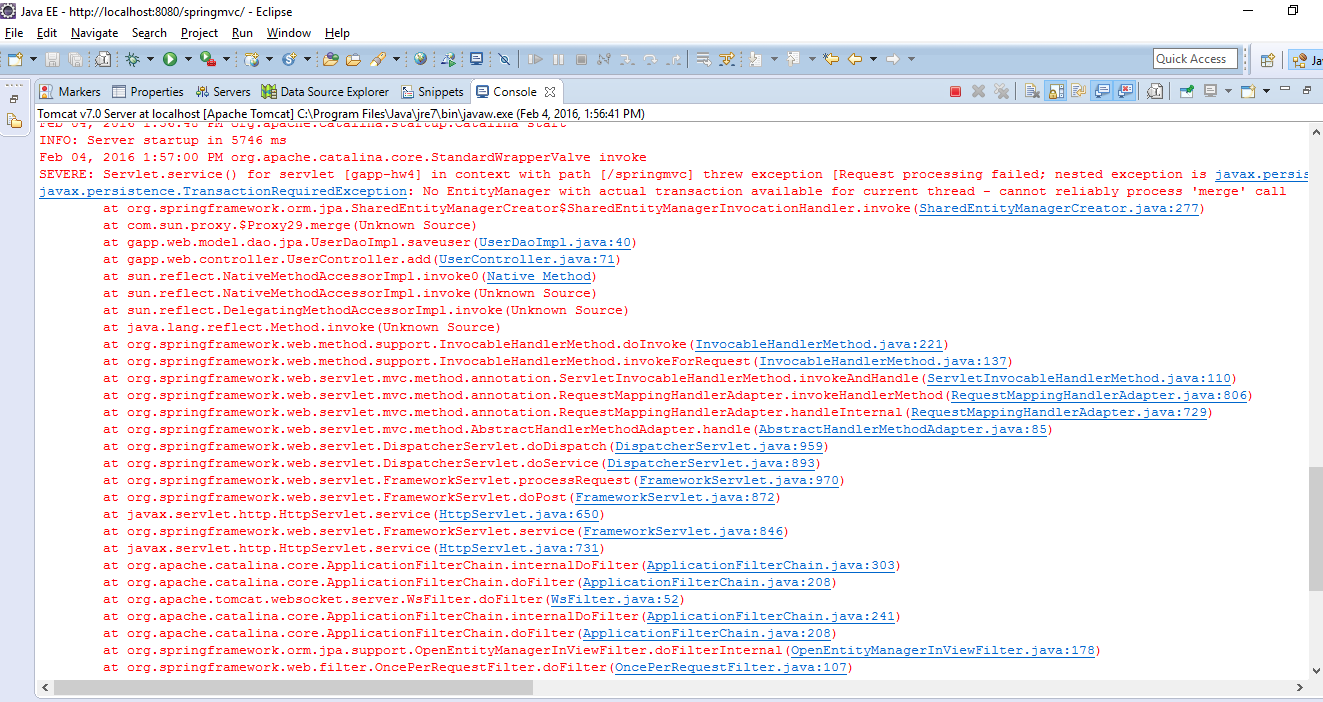Click the Open Perspective icon
The width and height of the screenshot is (1323, 702).
click(x=1267, y=60)
